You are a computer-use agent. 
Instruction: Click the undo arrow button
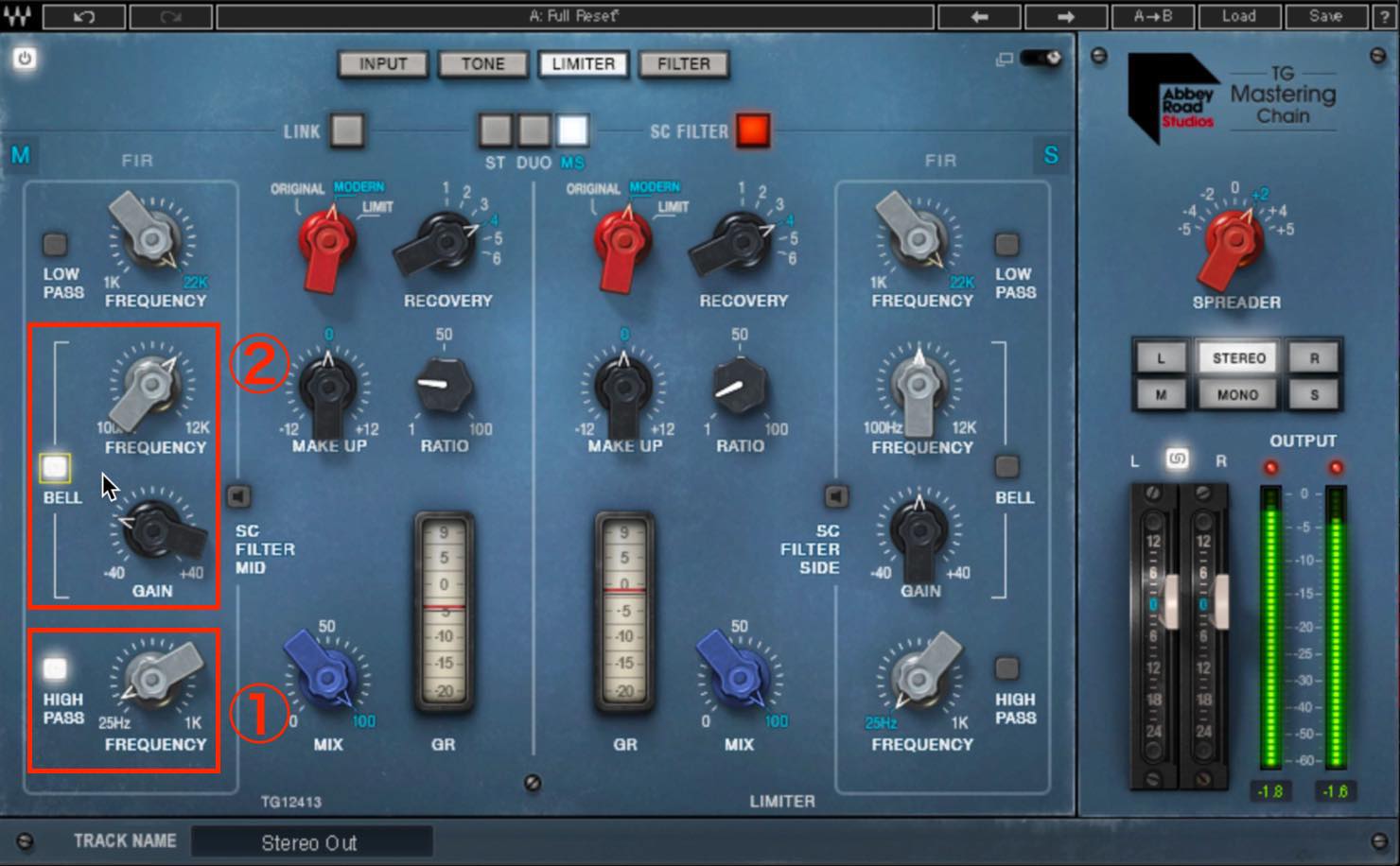[x=84, y=16]
